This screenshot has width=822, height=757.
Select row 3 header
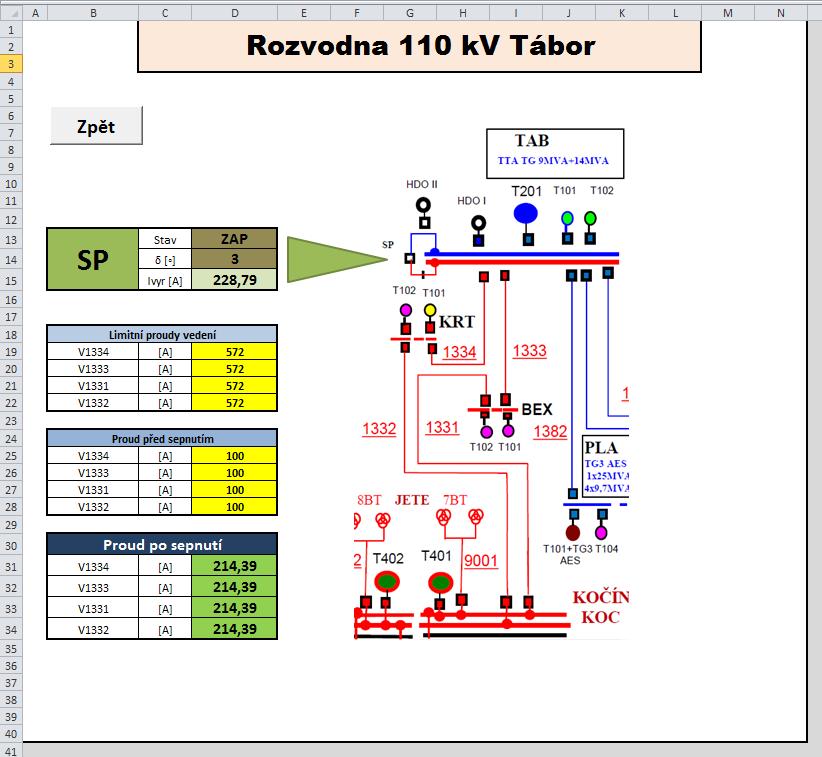pos(11,64)
